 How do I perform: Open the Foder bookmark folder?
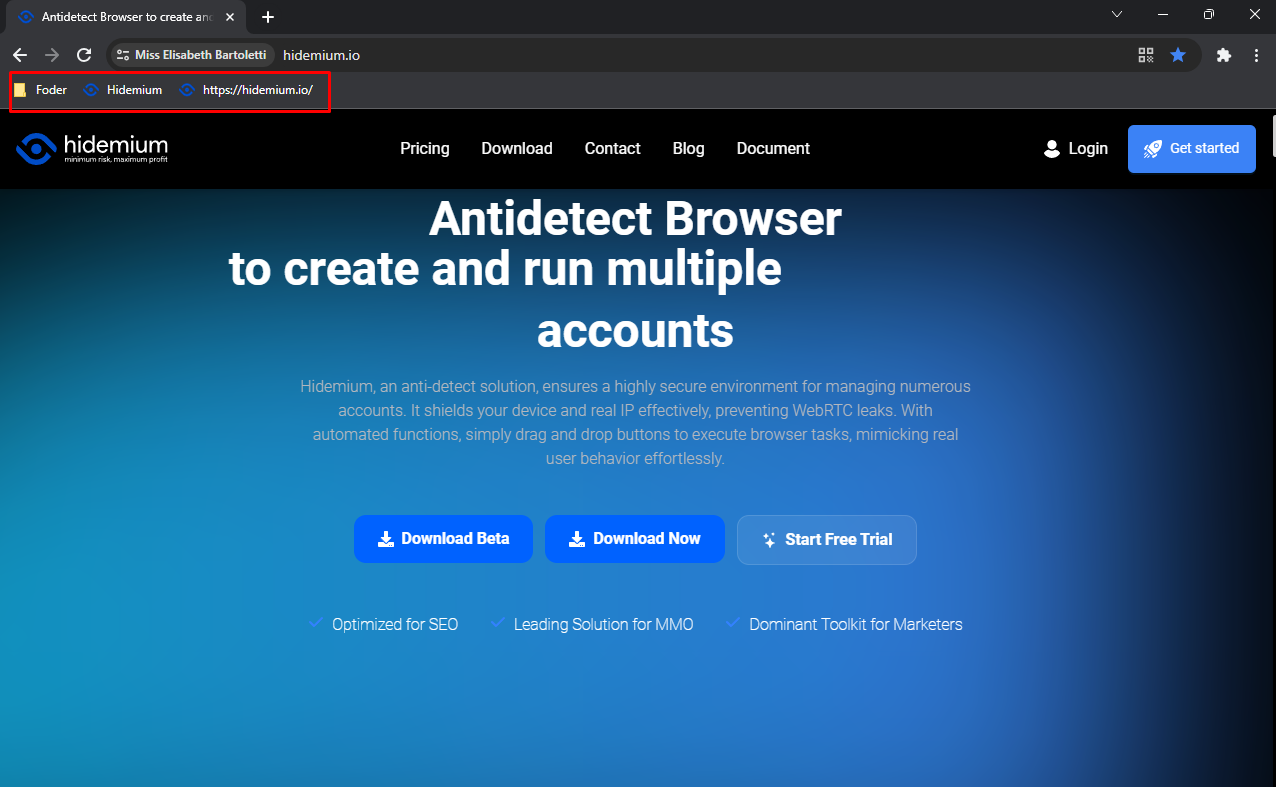point(41,90)
